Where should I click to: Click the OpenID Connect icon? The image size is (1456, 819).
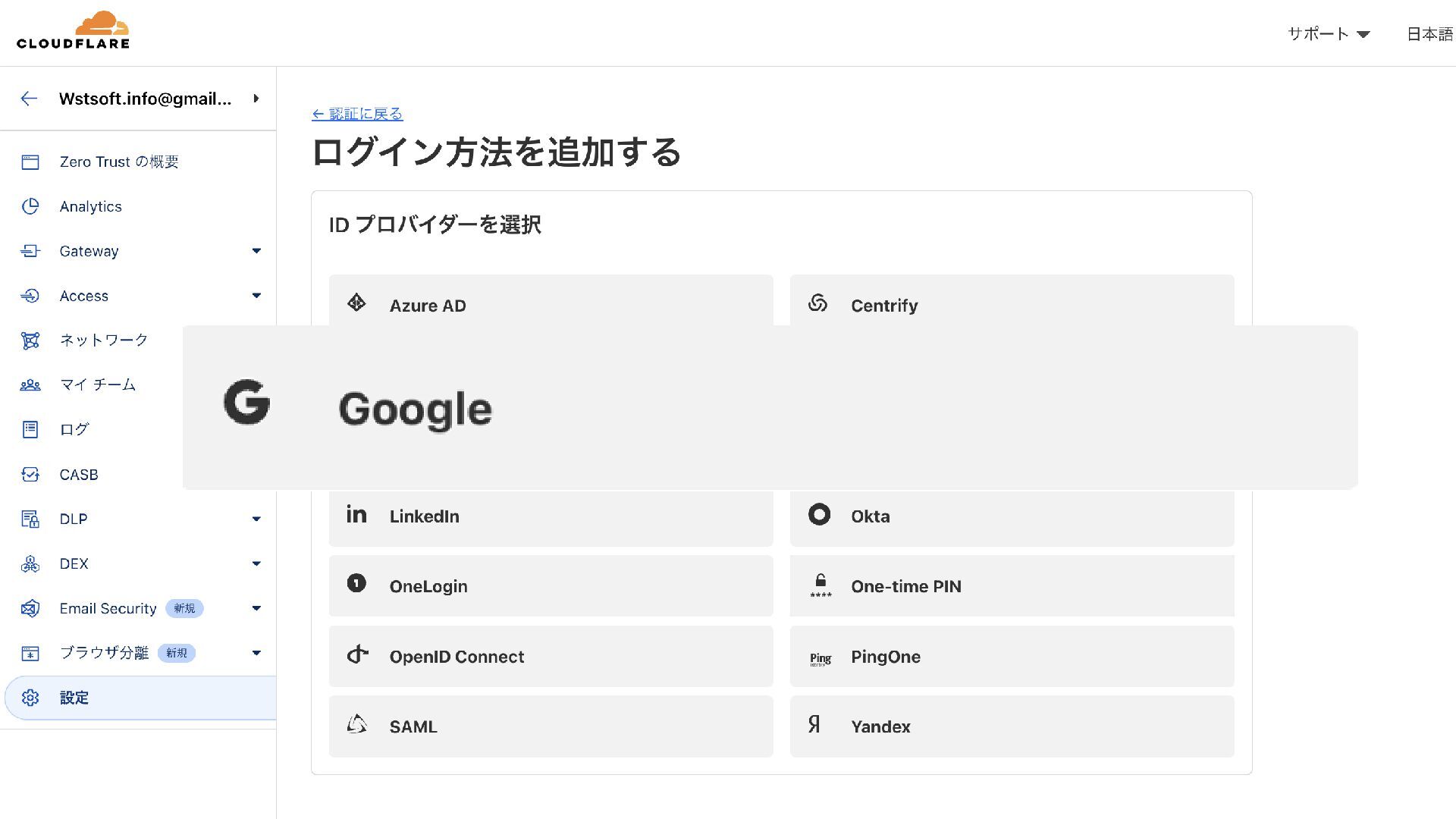point(357,654)
